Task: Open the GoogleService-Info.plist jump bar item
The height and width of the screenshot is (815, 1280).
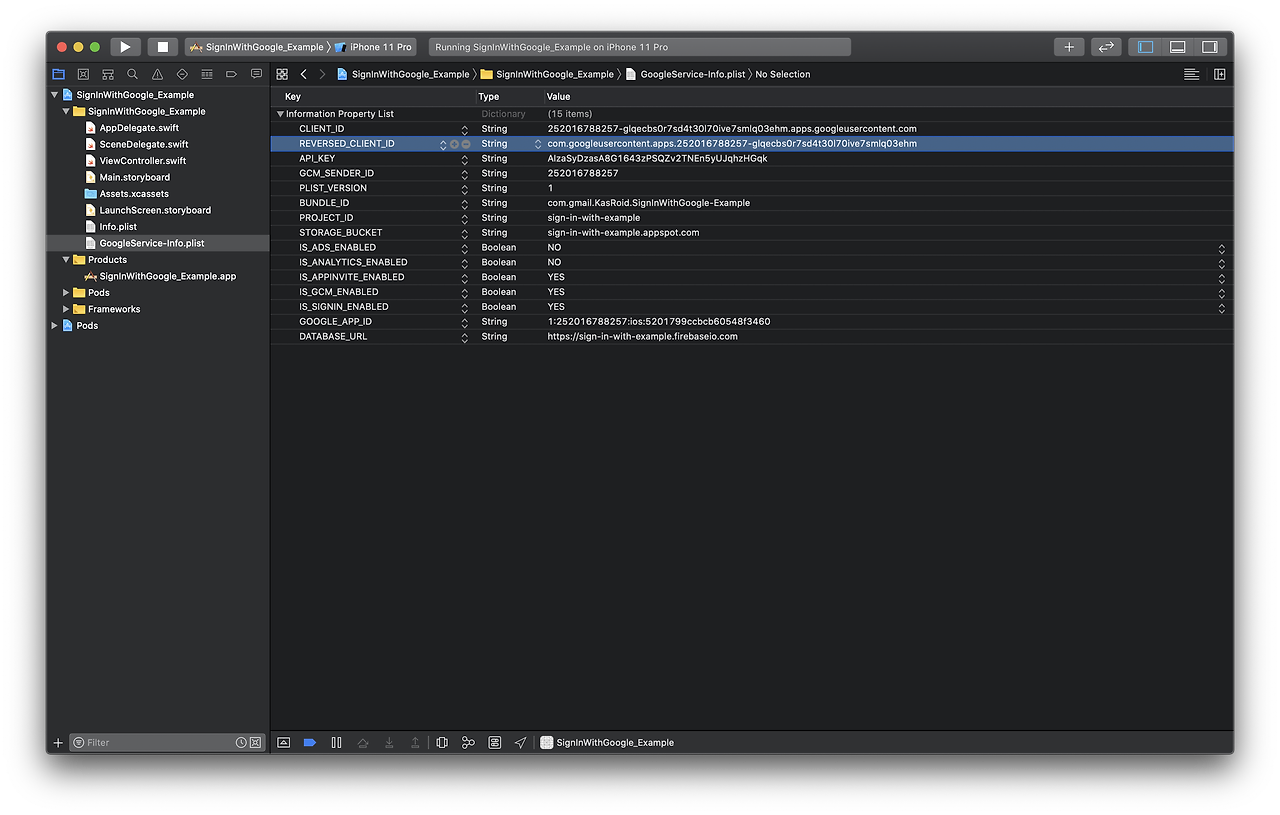Action: [685, 74]
